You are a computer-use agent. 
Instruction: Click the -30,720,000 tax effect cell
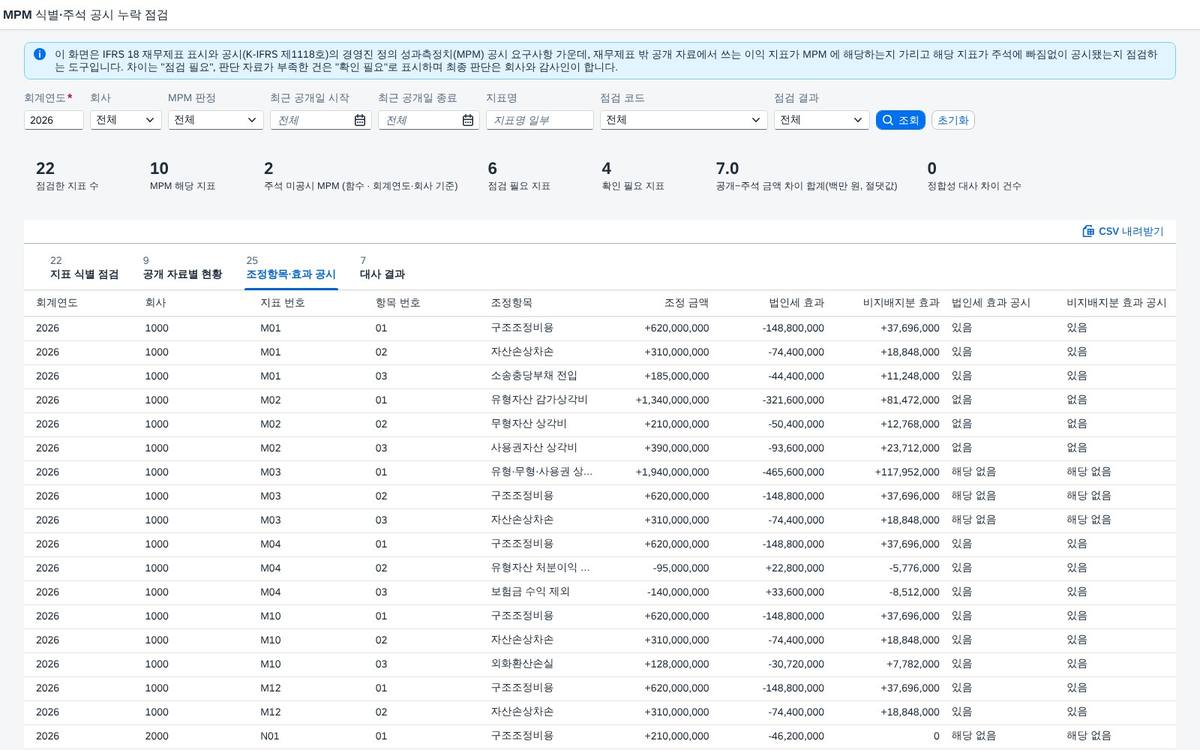pos(796,664)
